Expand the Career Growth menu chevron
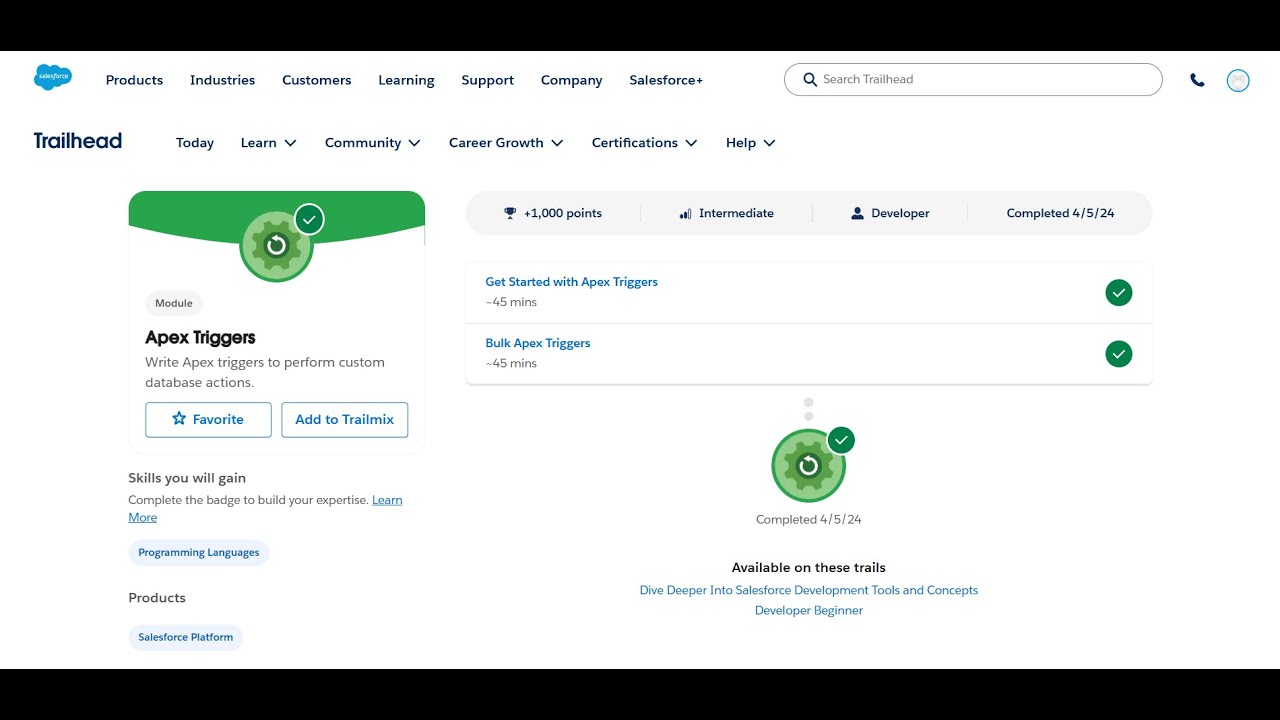The image size is (1280, 720). click(x=557, y=143)
